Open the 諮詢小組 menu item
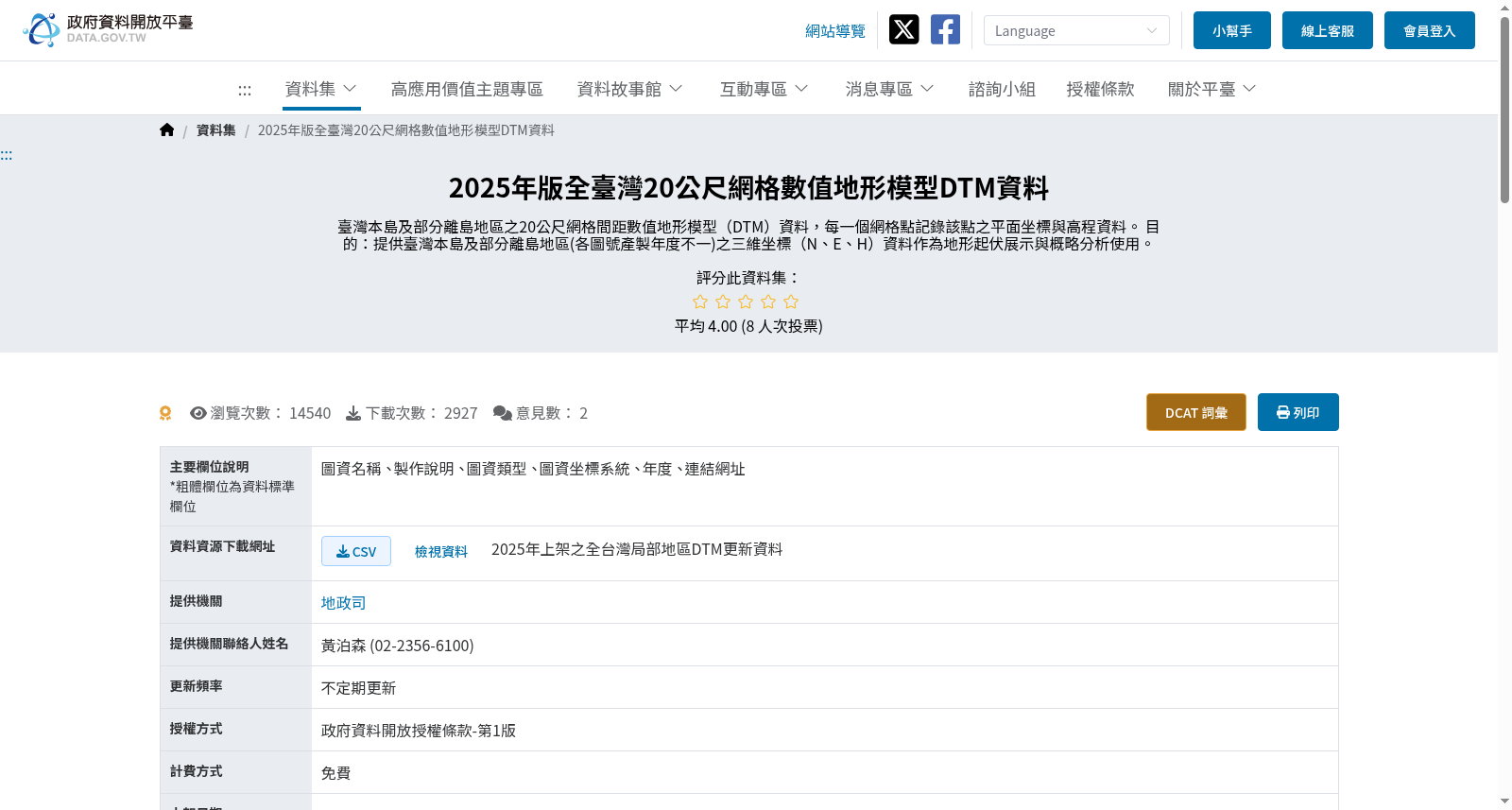1512x810 pixels. tap(1002, 89)
